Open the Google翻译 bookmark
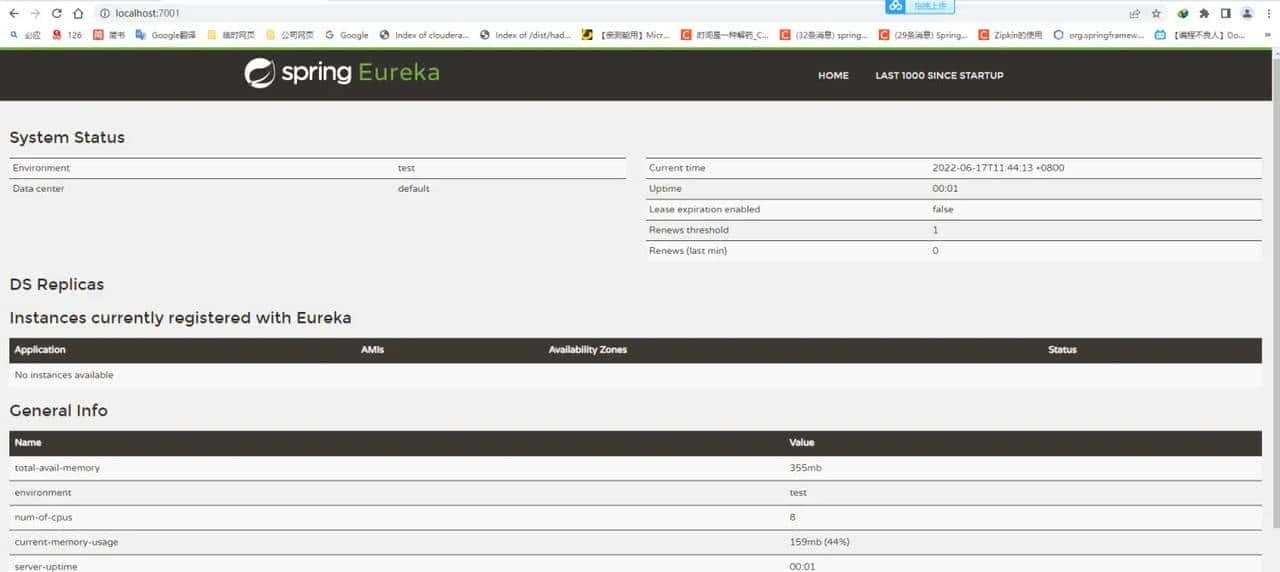Image resolution: width=1280 pixels, height=572 pixels. coord(166,35)
